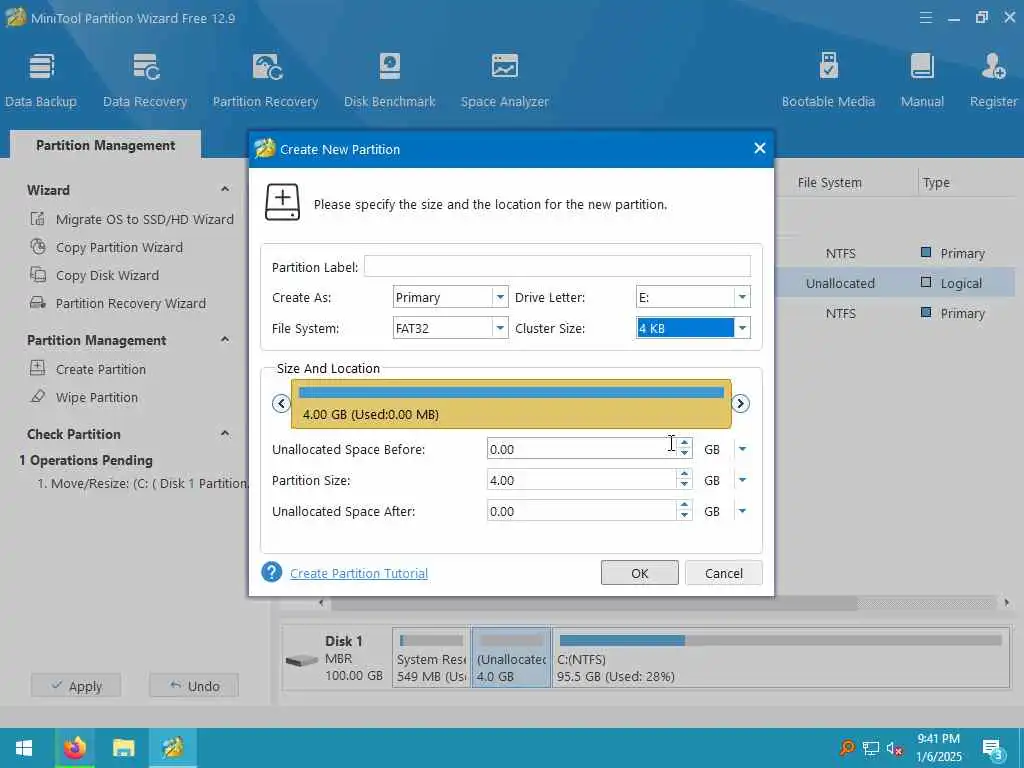Launch Data Recovery tool
1024x768 pixels.
click(x=145, y=80)
